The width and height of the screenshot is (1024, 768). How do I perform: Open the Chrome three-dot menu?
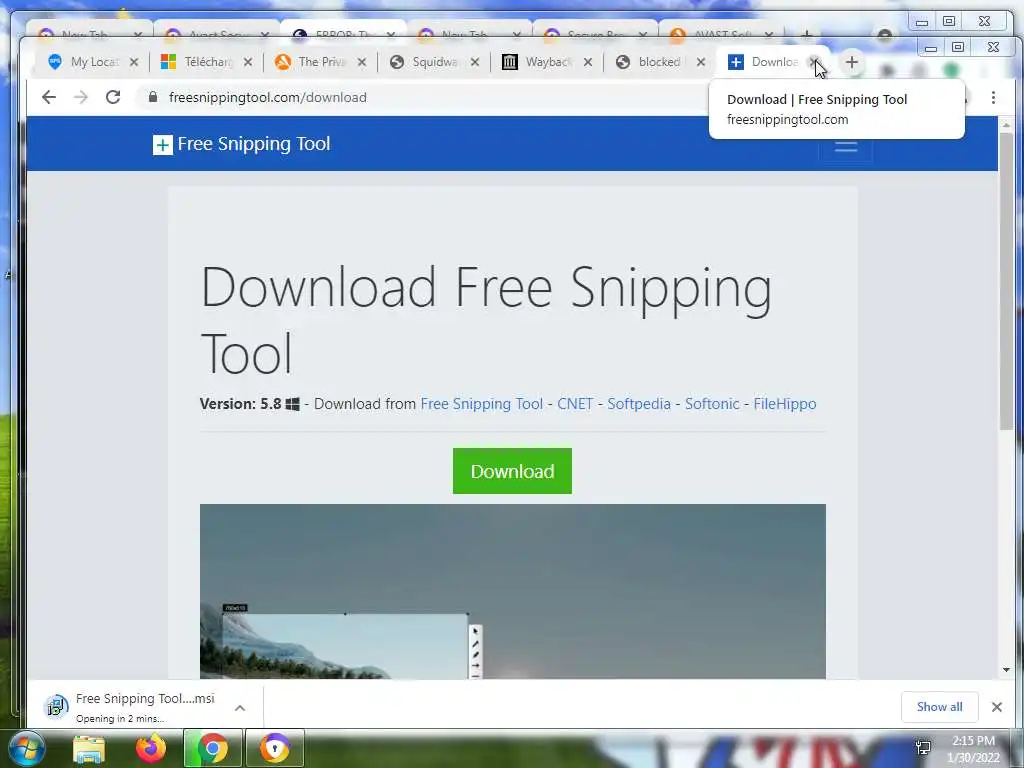pyautogui.click(x=993, y=97)
